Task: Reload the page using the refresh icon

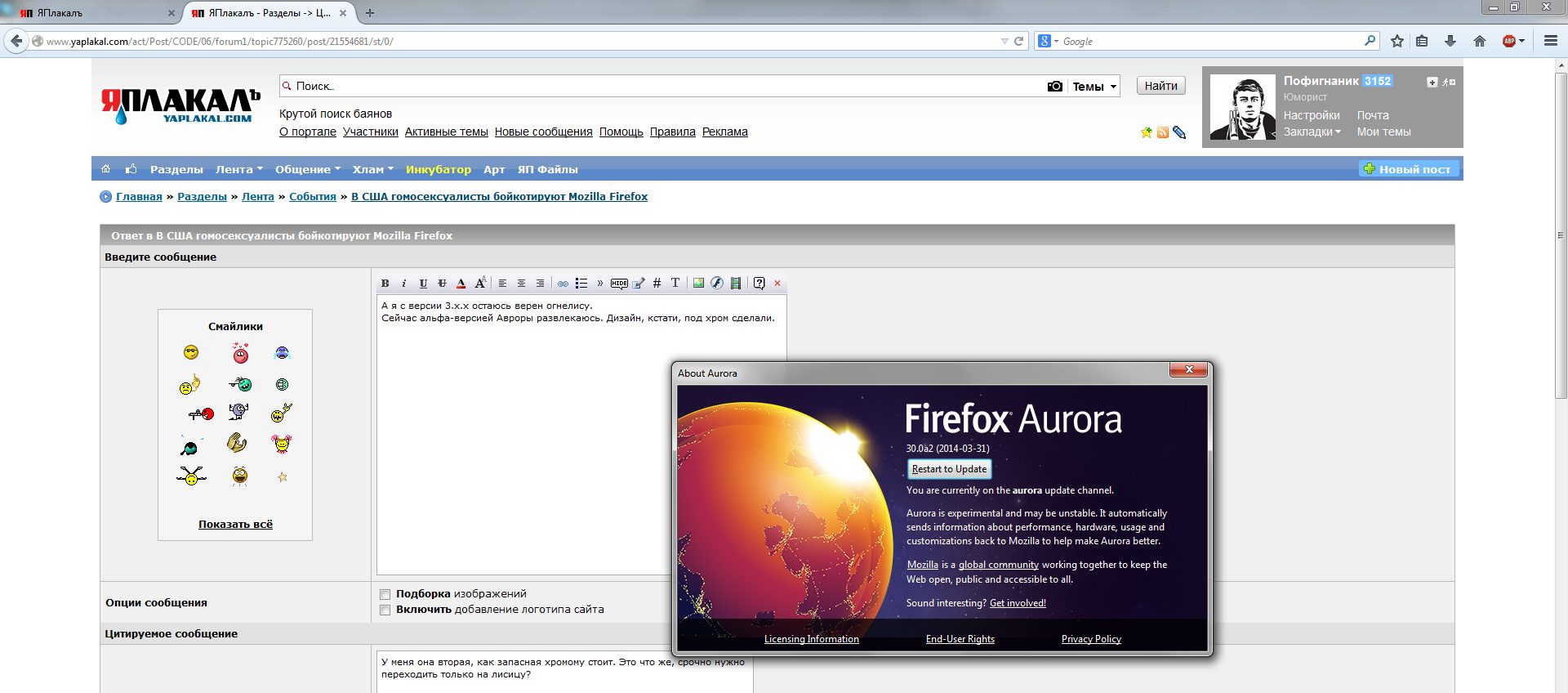Action: 1018,41
